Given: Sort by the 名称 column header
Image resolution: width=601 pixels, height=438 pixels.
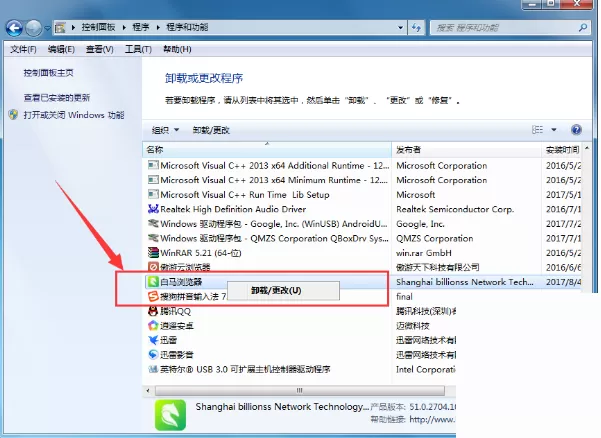Looking at the screenshot, I should click(x=267, y=150).
